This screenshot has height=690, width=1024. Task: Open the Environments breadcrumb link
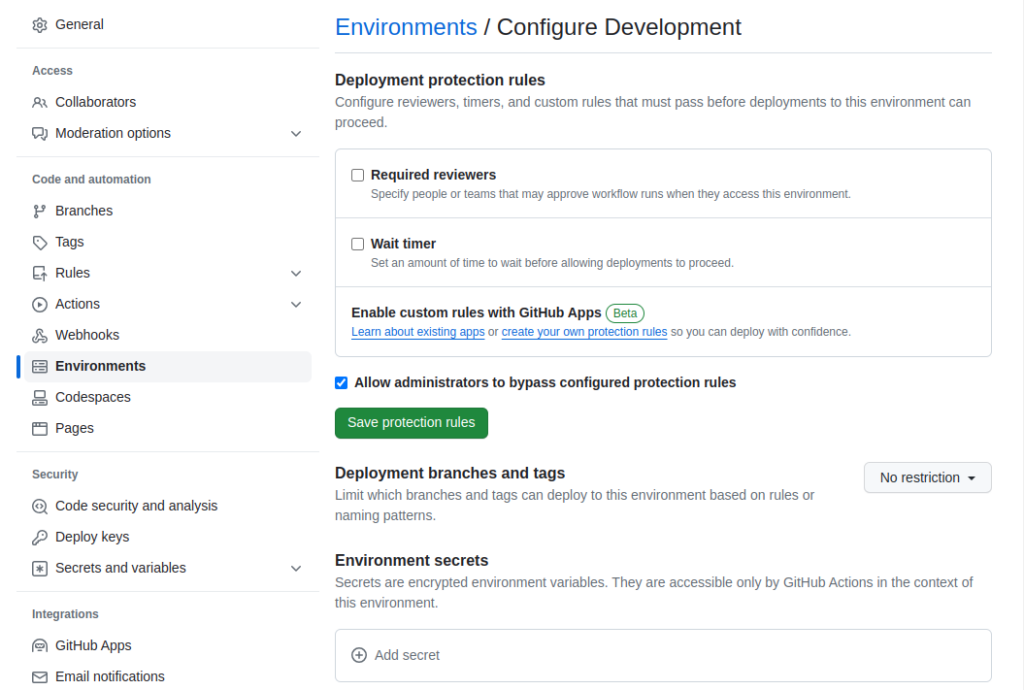coord(405,27)
